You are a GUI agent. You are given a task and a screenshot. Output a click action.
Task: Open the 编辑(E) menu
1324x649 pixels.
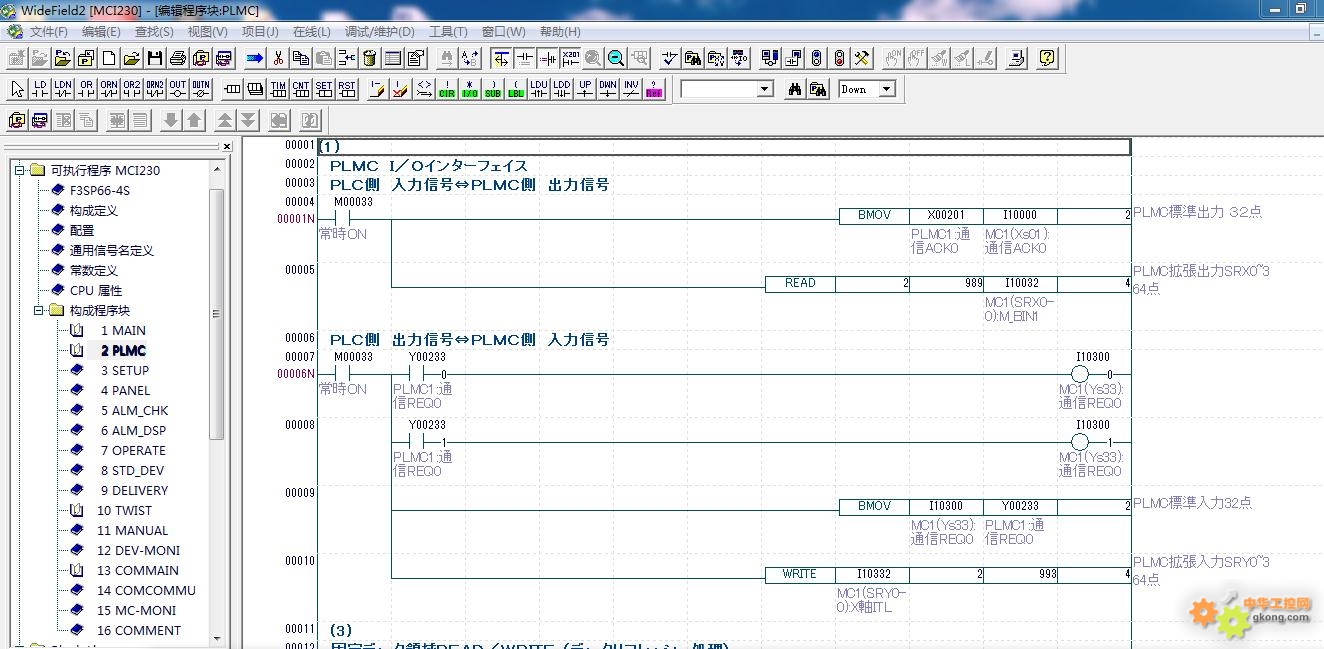point(102,31)
